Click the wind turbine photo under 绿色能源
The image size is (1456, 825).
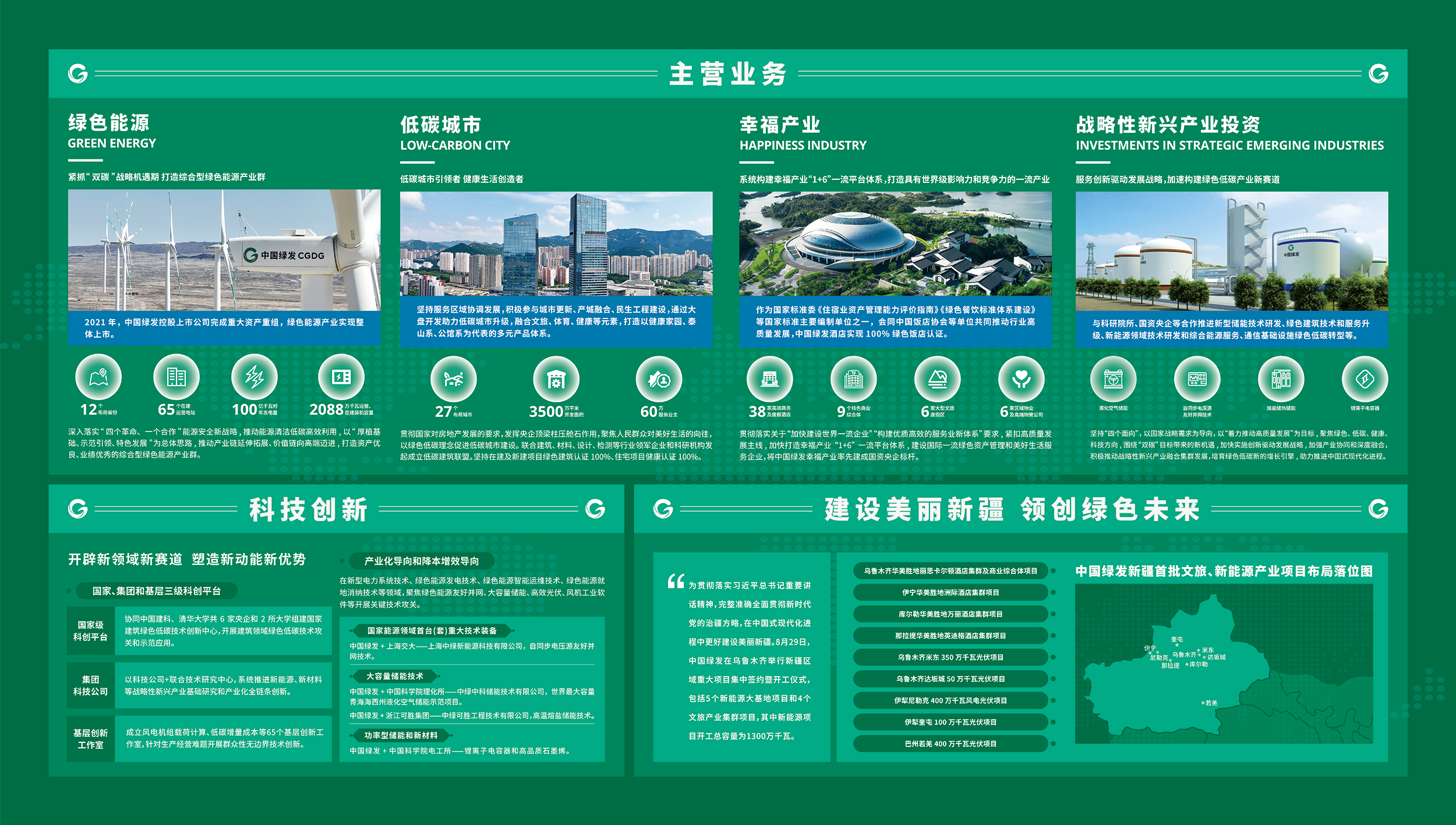point(224,250)
